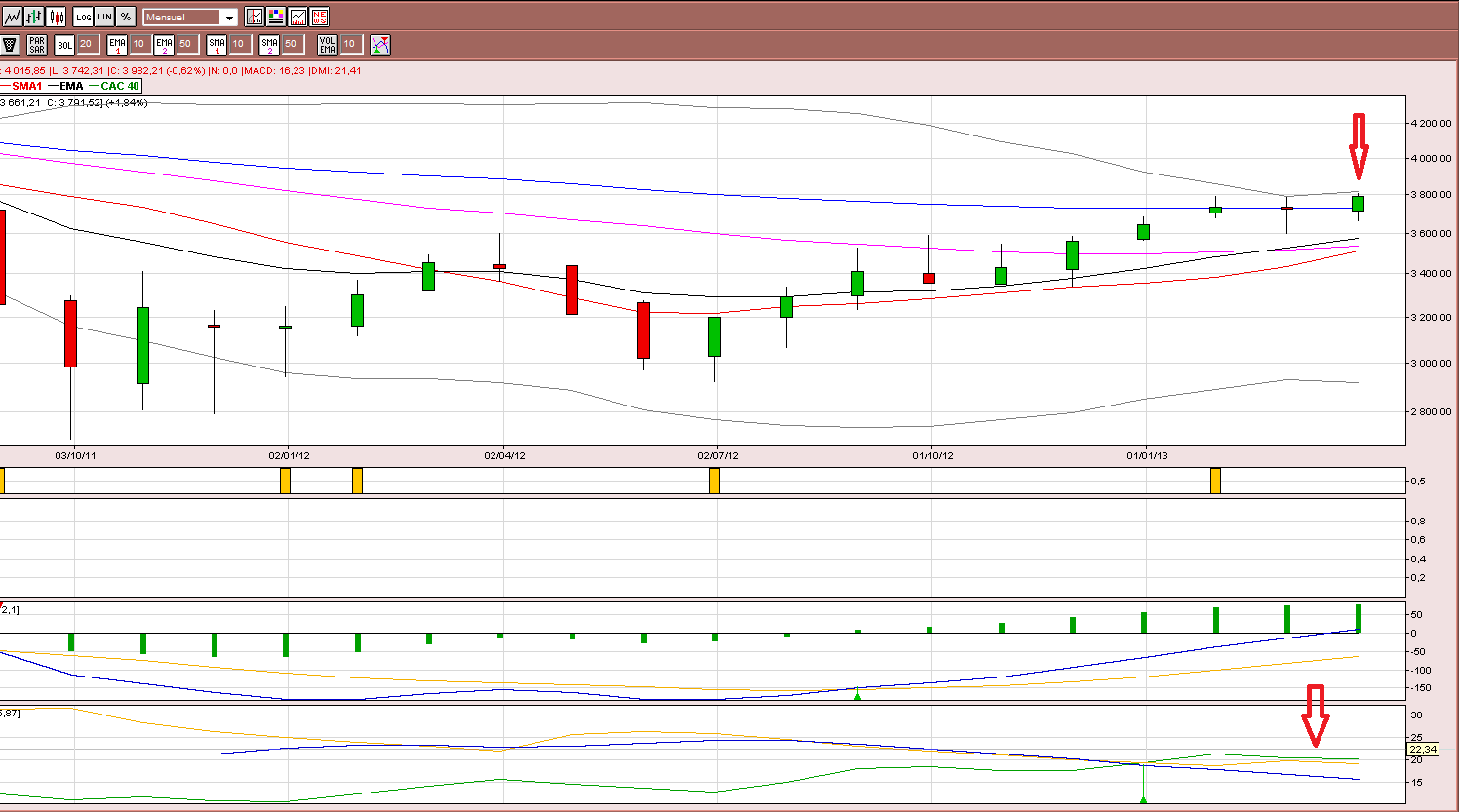Toggle the BOL Bollinger bands
The width and height of the screenshot is (1459, 812).
click(64, 45)
